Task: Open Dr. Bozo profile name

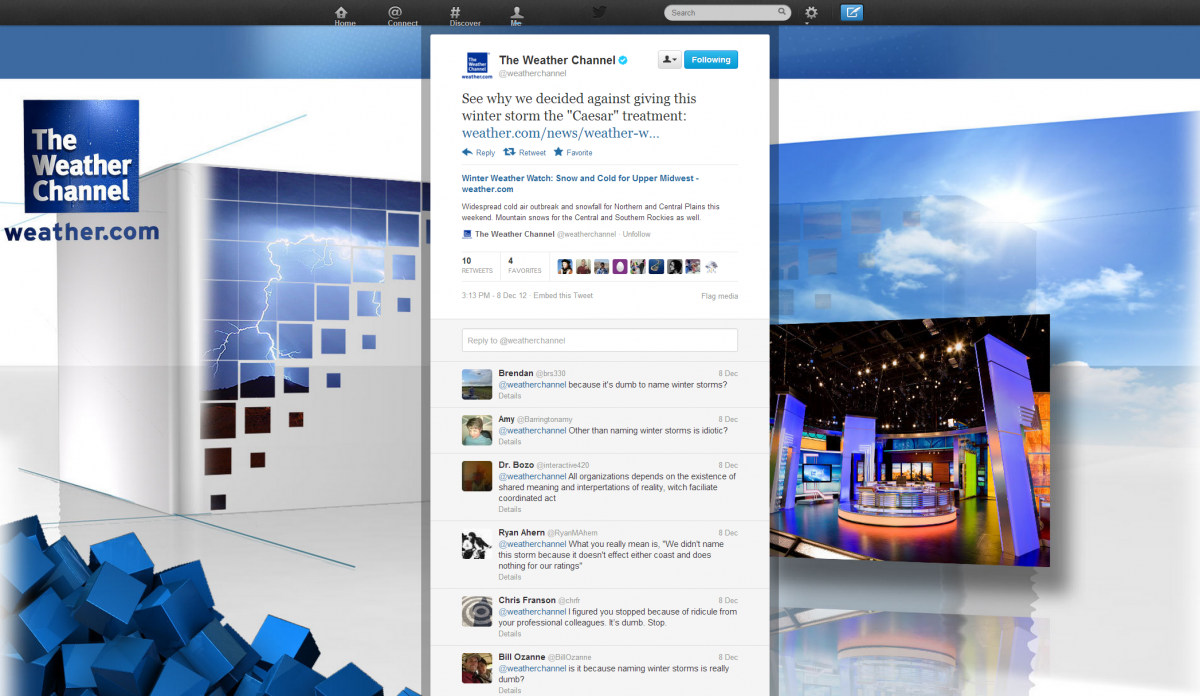Action: pos(516,465)
